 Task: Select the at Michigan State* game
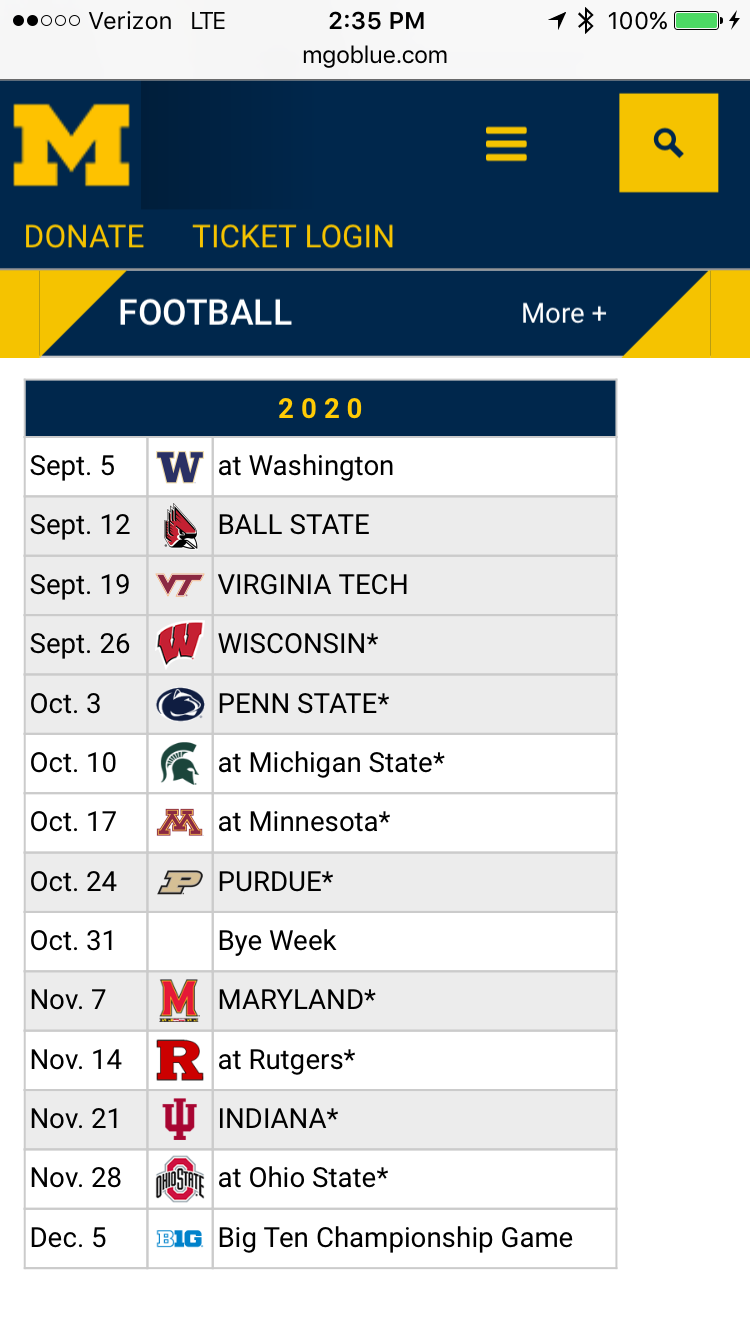[331, 763]
